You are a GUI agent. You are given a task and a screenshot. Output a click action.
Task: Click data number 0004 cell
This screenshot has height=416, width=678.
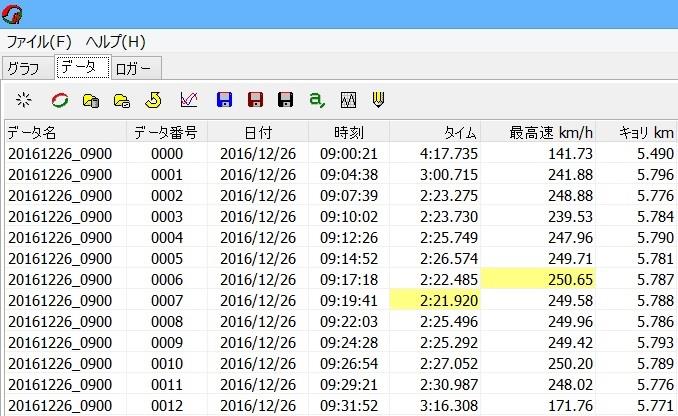point(167,237)
